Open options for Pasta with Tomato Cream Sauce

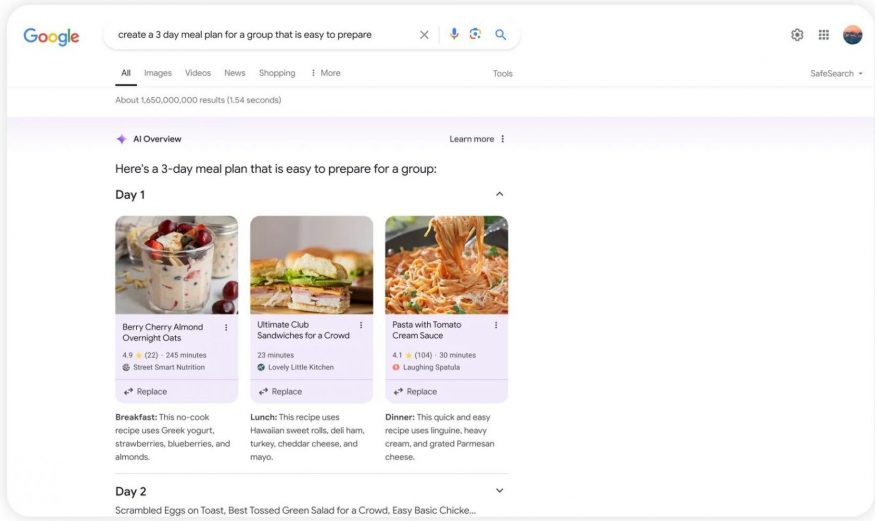click(x=496, y=325)
